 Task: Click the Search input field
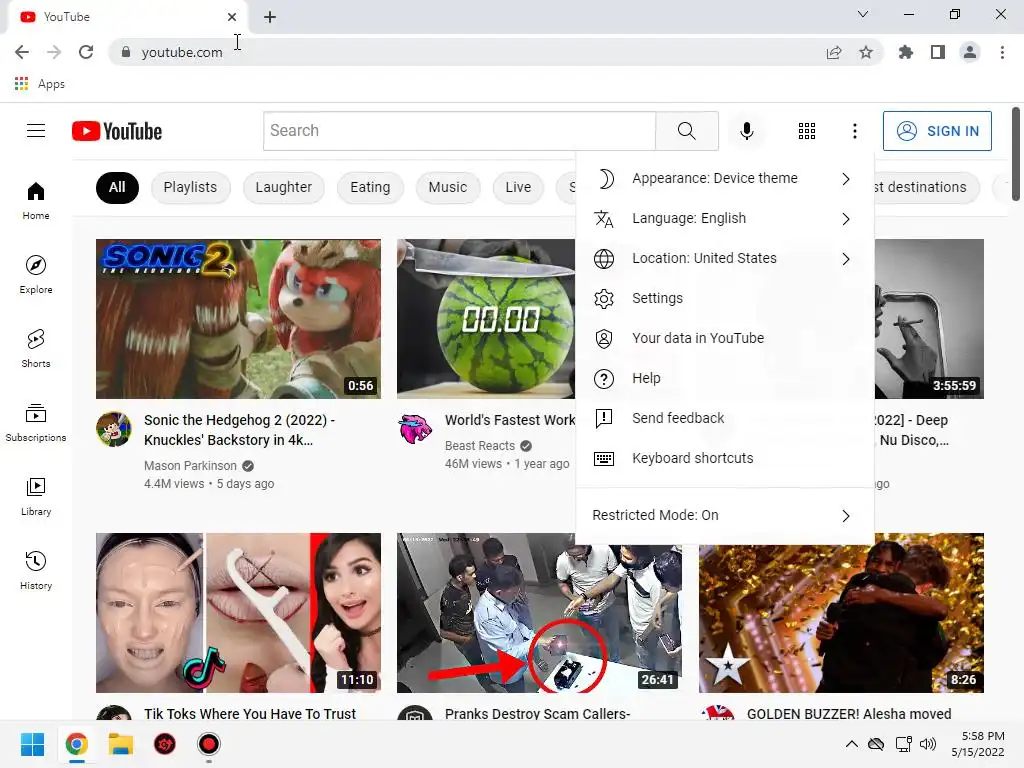459,131
